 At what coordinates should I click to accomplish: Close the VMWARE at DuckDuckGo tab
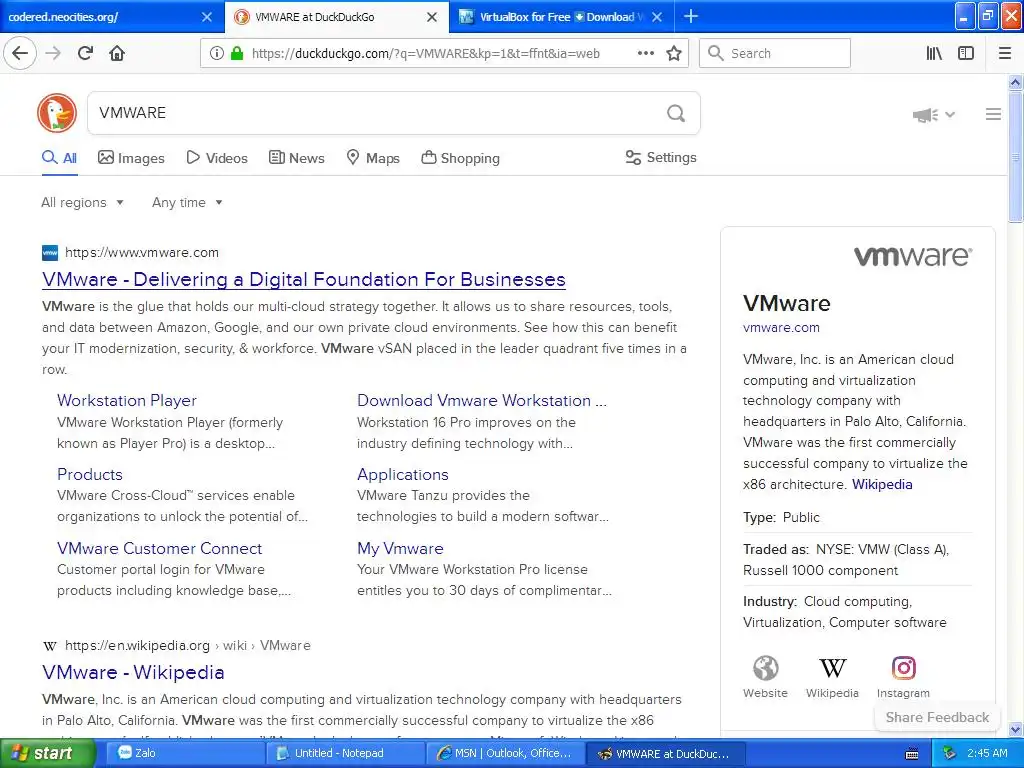click(432, 17)
